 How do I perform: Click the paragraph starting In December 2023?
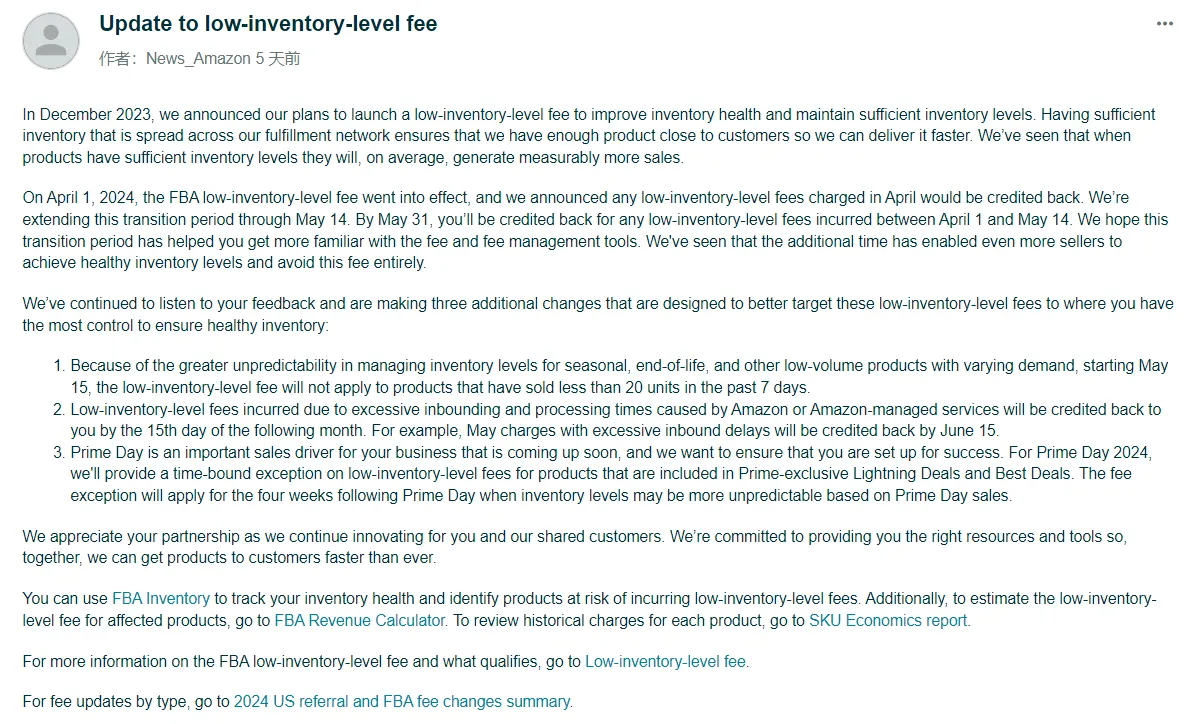588,136
